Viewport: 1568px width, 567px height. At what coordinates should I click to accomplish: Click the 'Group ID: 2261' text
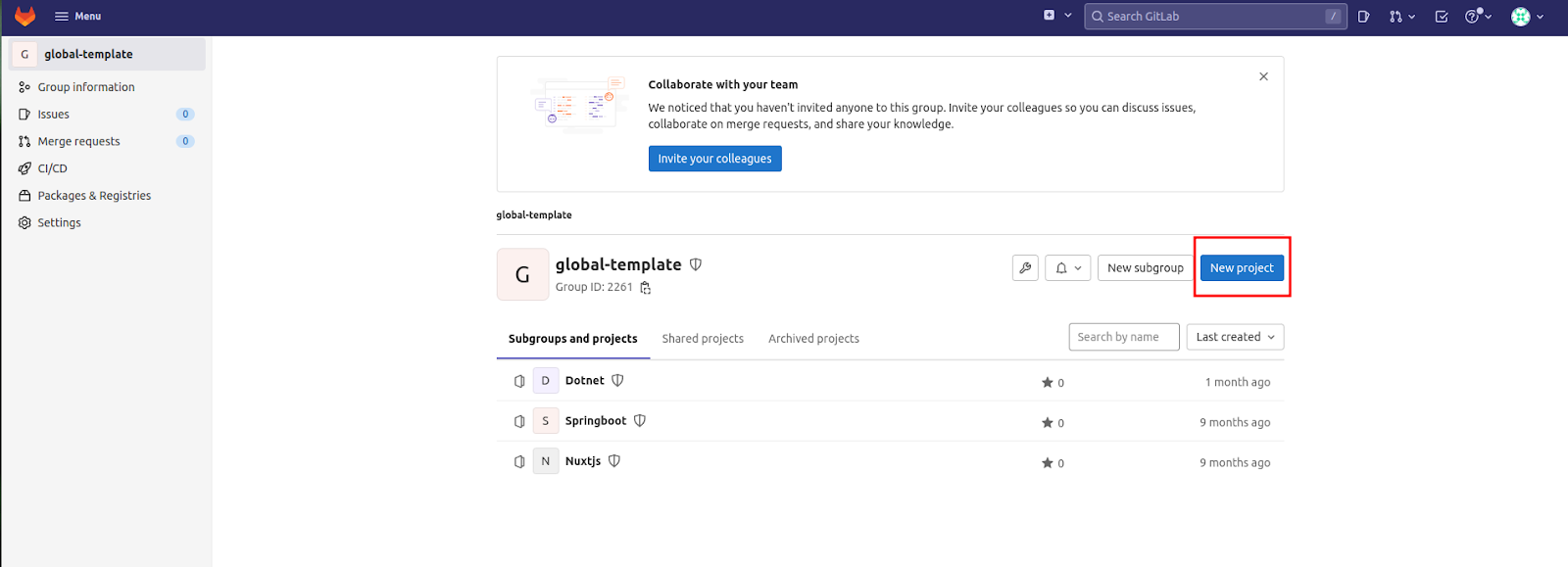click(594, 288)
